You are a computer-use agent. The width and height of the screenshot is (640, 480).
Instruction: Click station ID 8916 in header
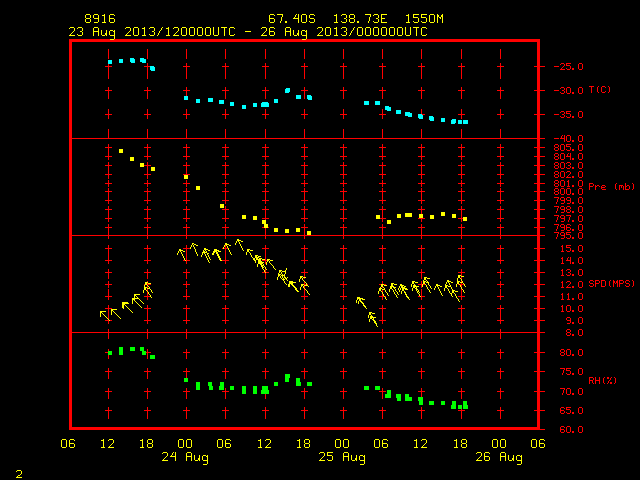pos(100,19)
